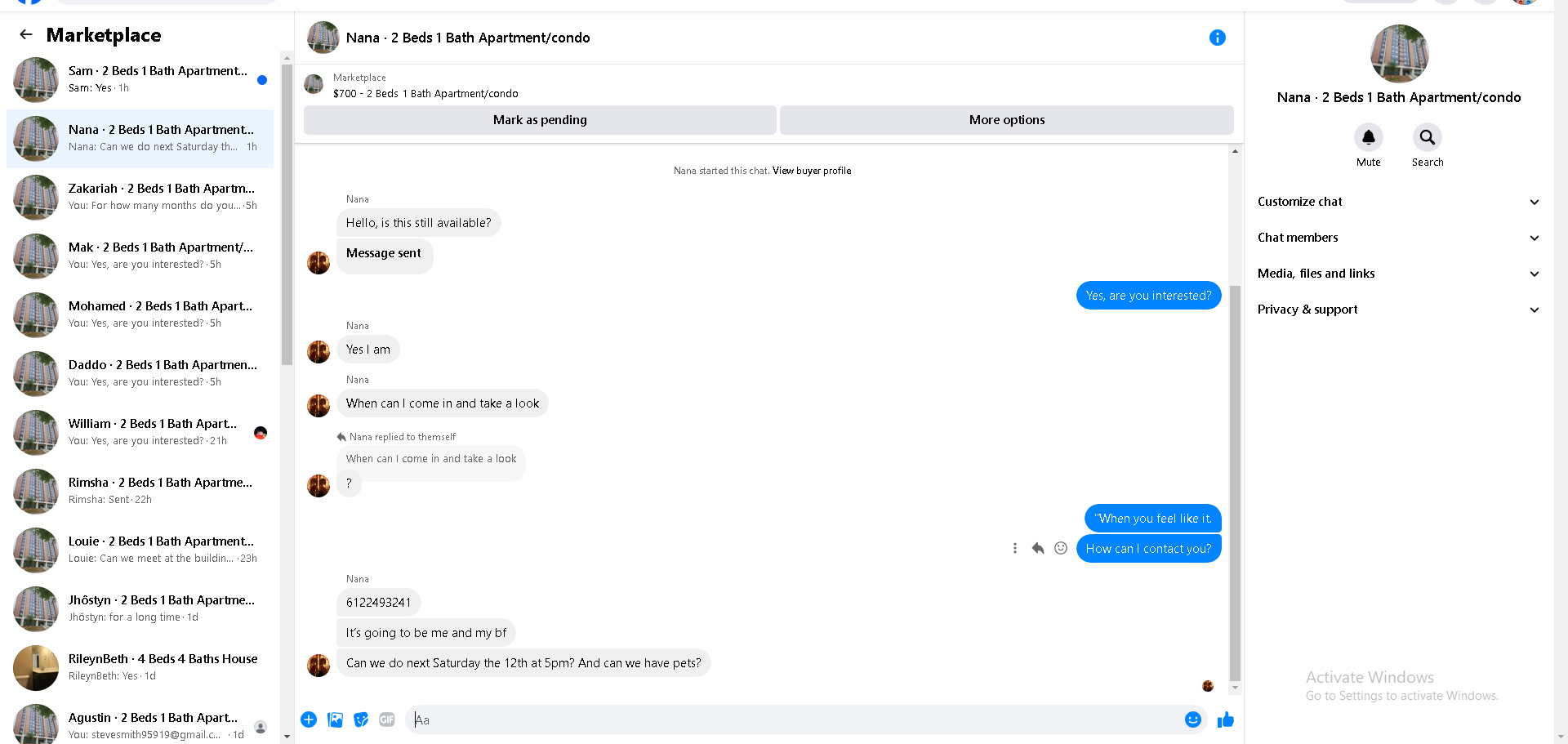Open Search in conversation magnifier icon
1568x744 pixels.
coord(1427,137)
